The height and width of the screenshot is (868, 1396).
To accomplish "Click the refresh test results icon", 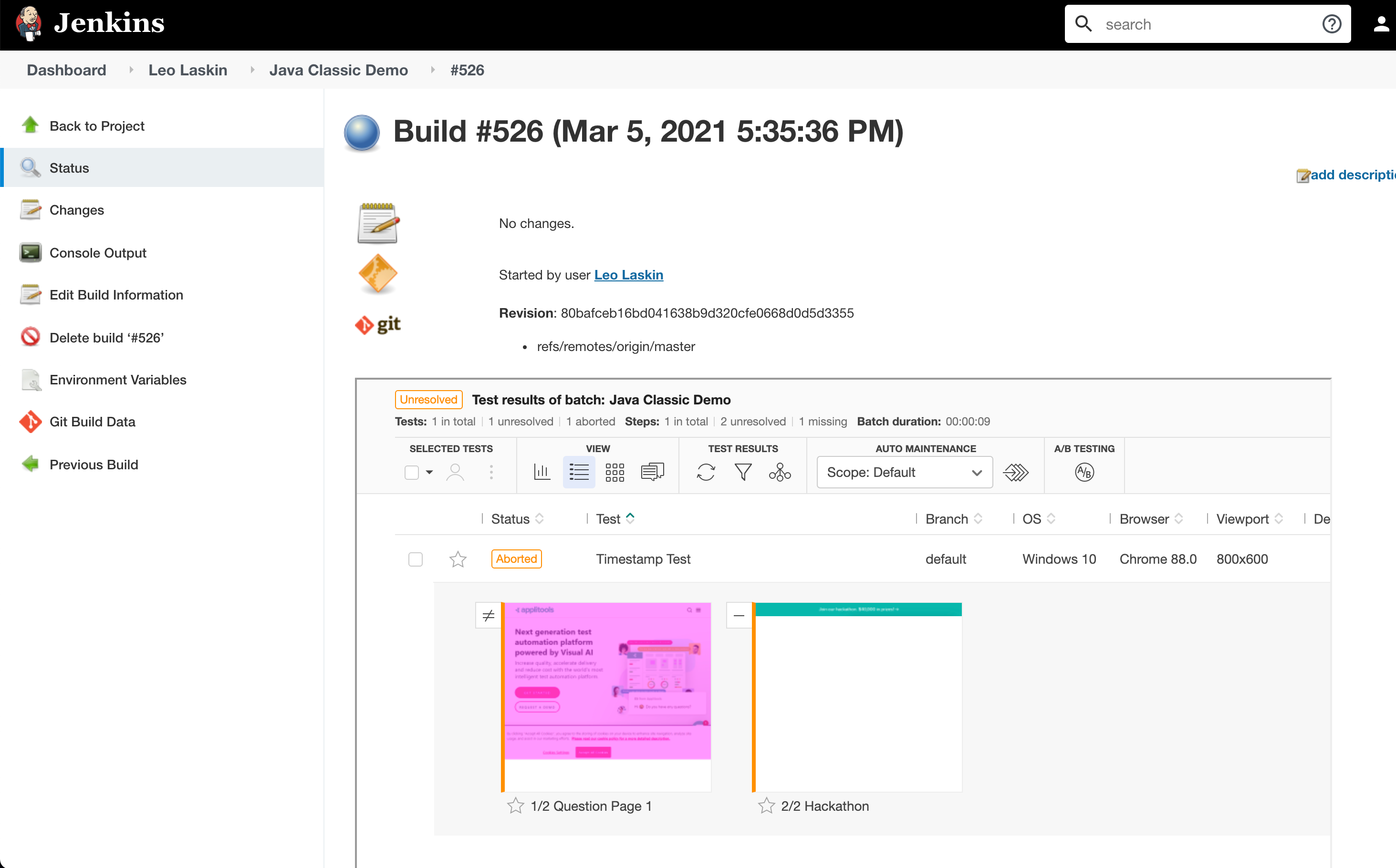I will coord(706,473).
